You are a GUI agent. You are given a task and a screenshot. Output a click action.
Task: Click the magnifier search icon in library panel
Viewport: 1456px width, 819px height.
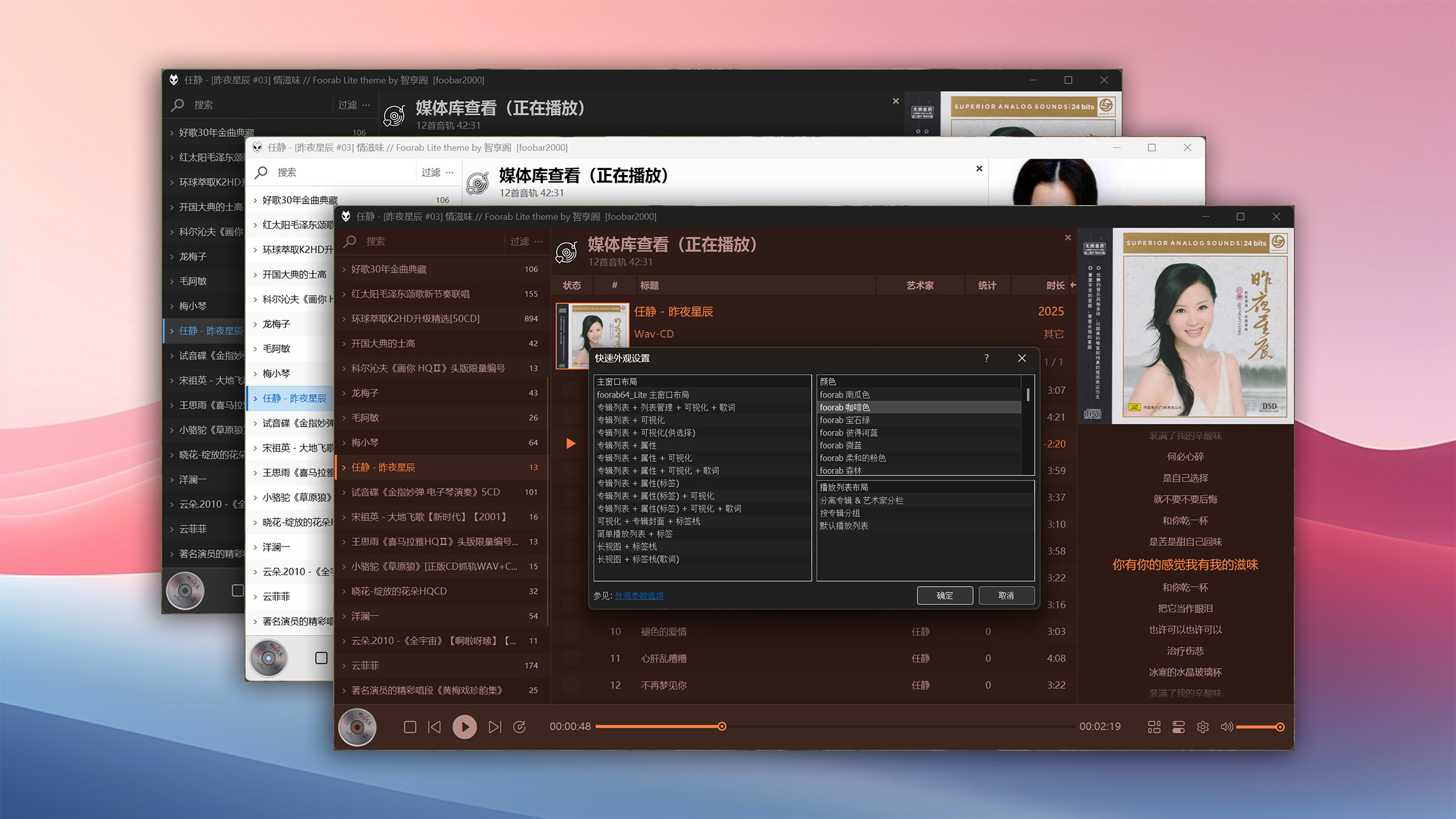[x=350, y=241]
